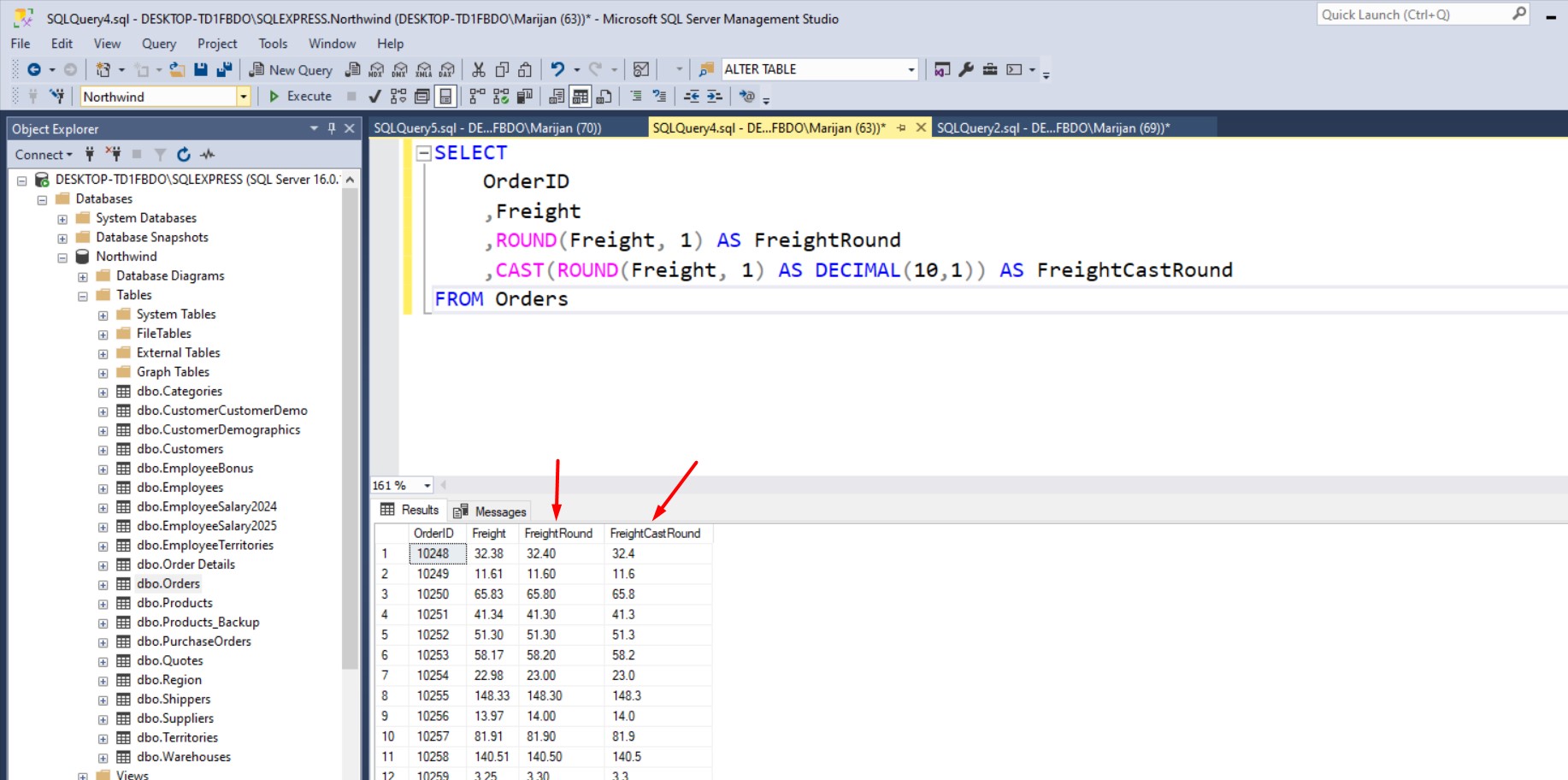Click the Filter funnel icon in Object Explorer
Image resolution: width=1568 pixels, height=780 pixels.
(x=160, y=155)
